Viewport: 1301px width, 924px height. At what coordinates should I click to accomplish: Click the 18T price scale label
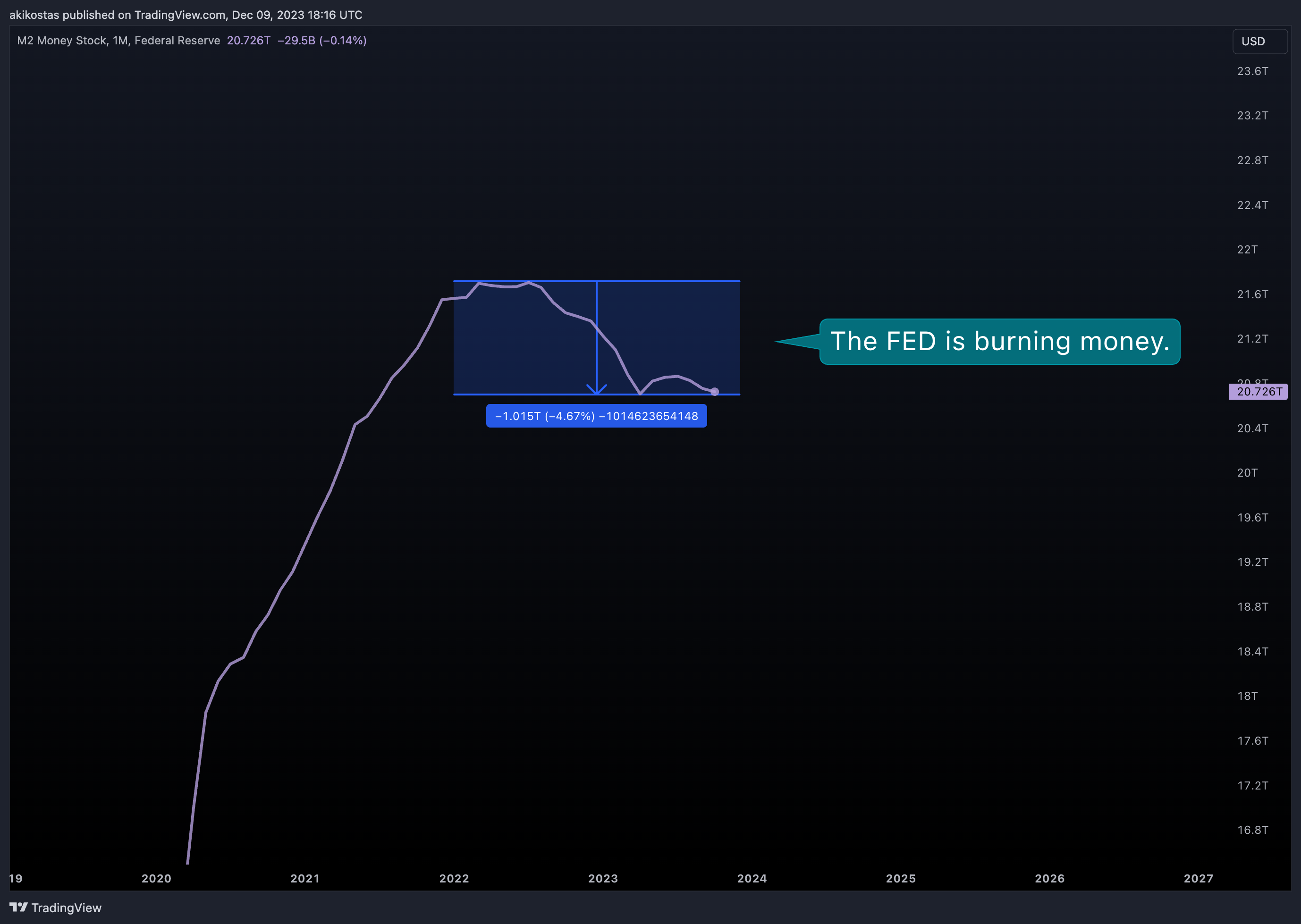click(1248, 696)
